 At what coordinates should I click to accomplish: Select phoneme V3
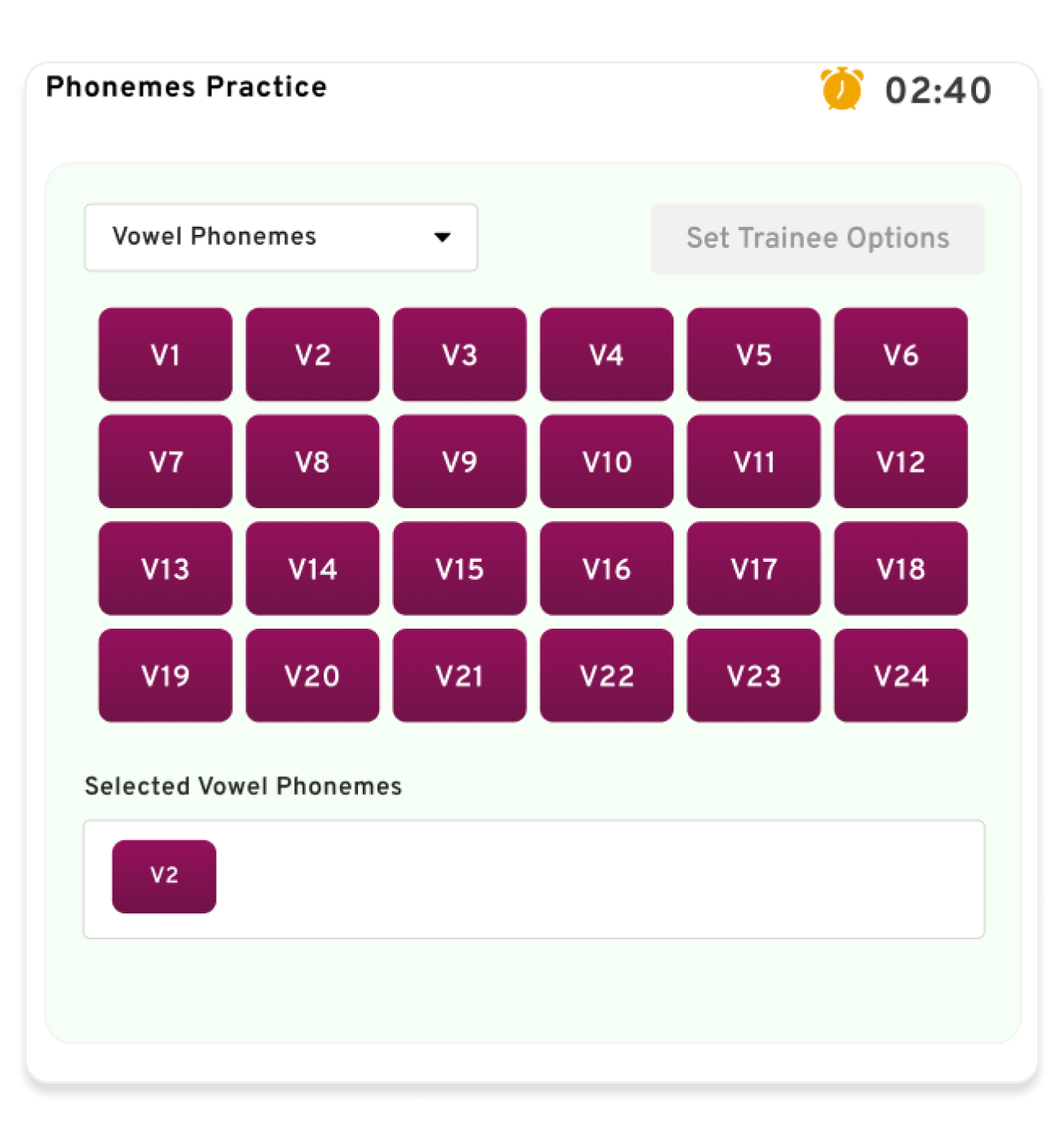(x=460, y=355)
